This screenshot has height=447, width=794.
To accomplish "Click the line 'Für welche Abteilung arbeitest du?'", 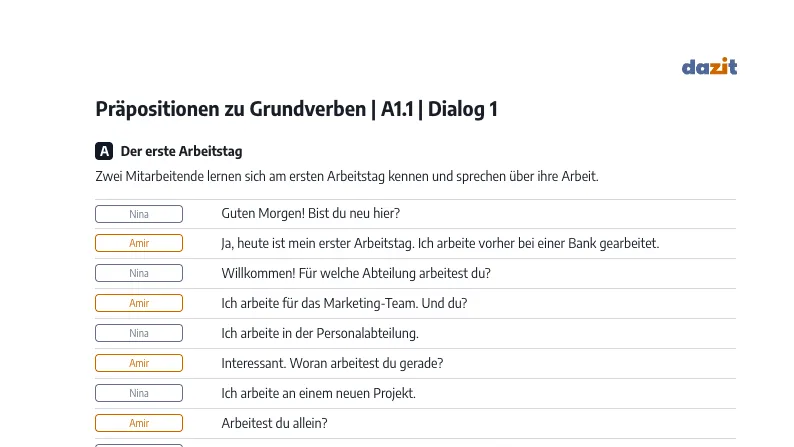I will pos(394,273).
